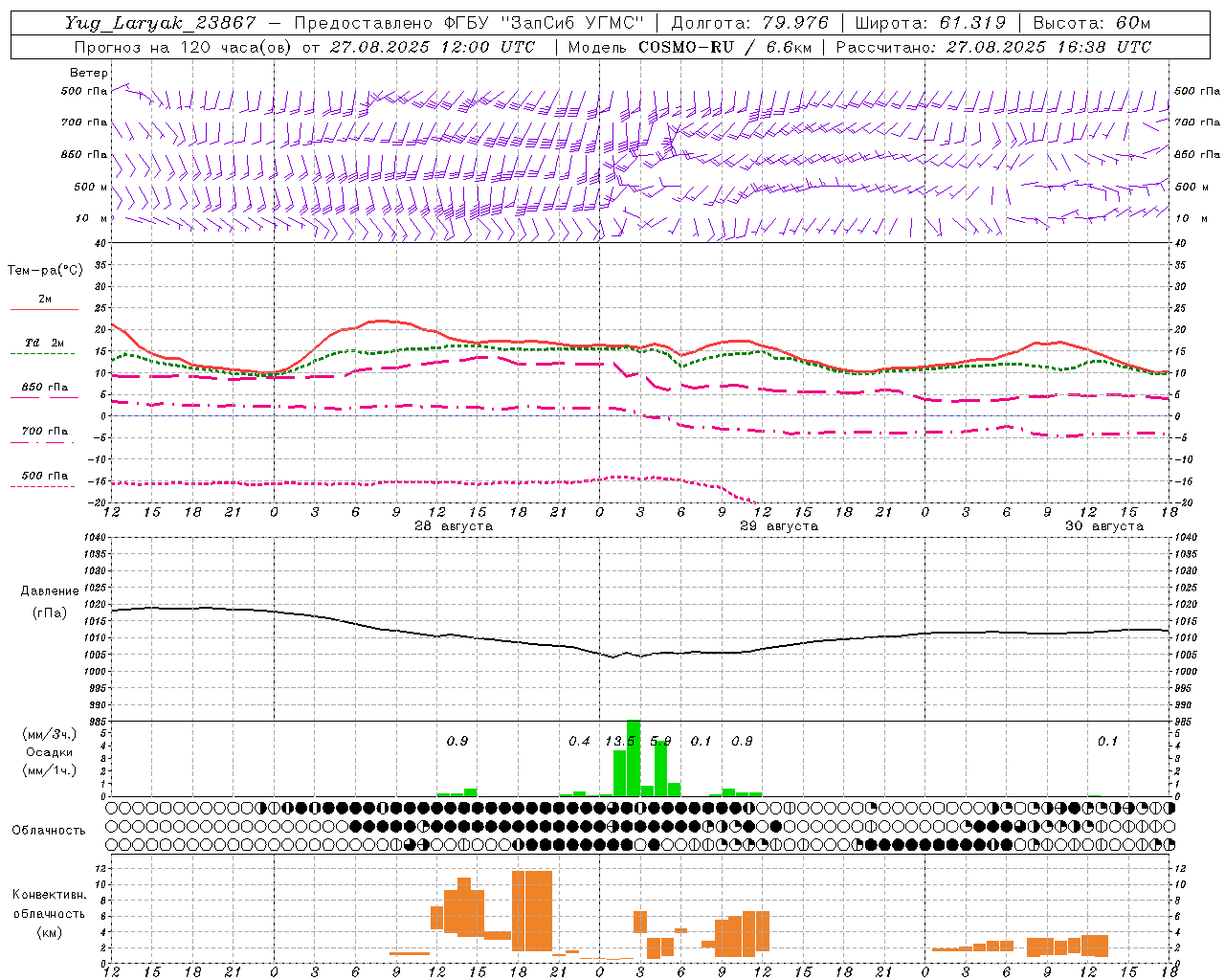Screen dimensions: 1225x980
Task: Click the Широта: 61.319 header field
Action: (x=929, y=23)
